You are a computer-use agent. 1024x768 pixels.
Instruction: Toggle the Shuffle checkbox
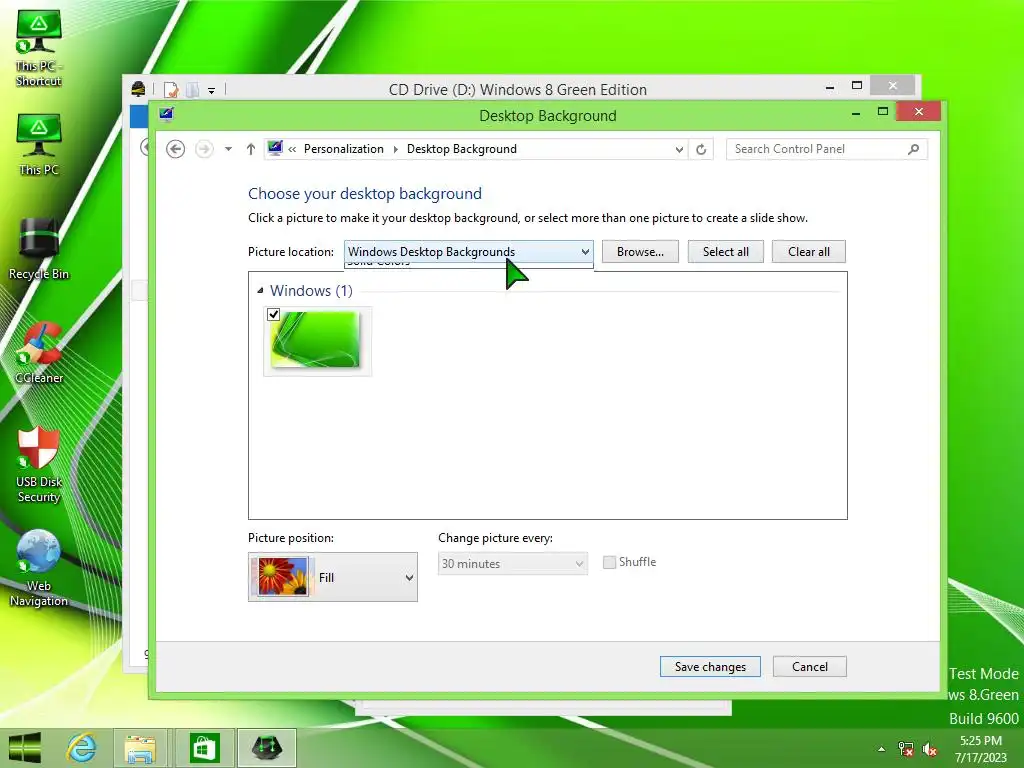click(x=609, y=562)
